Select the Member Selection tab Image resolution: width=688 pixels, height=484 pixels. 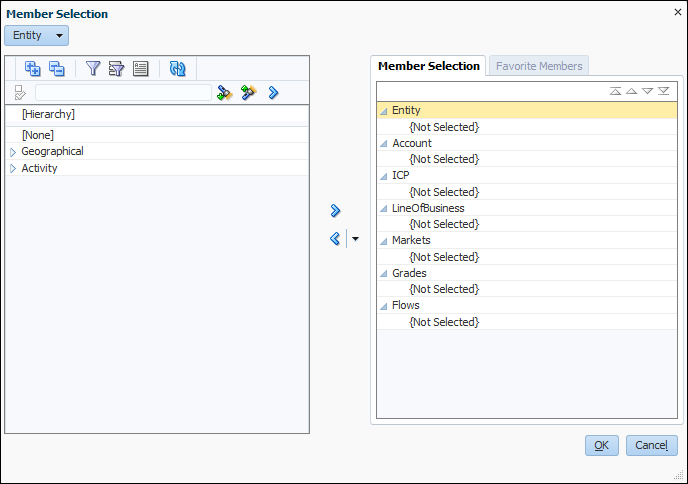[x=428, y=66]
